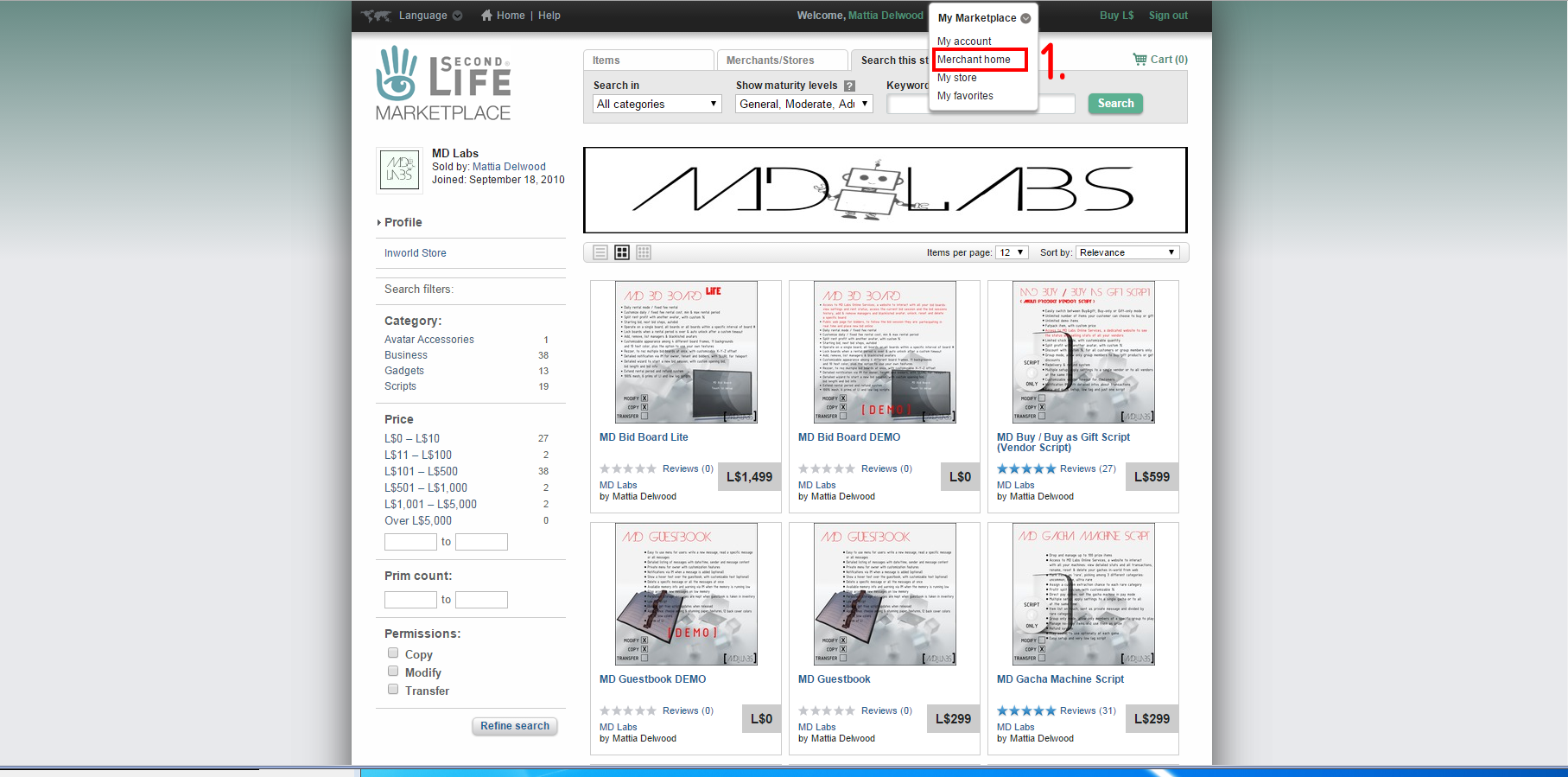1568x777 pixels.
Task: Switch to list view layout icon
Action: point(600,252)
